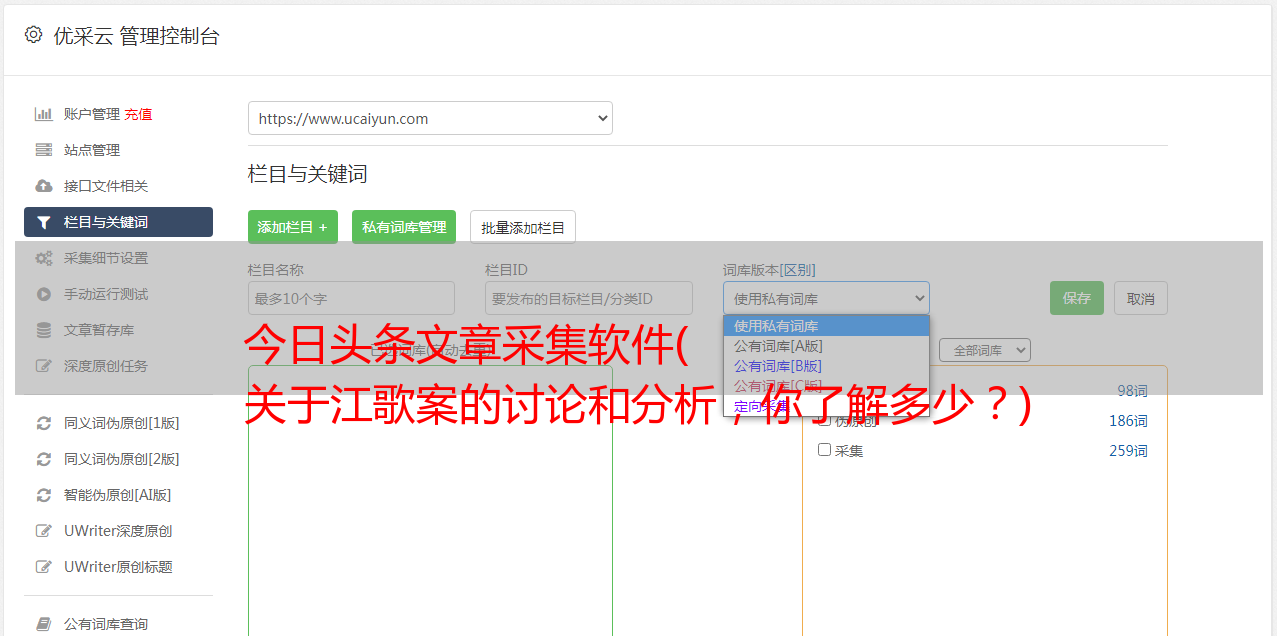Click the refresh icon for 智能伪原创[AI版]
1277x636 pixels.
44,495
